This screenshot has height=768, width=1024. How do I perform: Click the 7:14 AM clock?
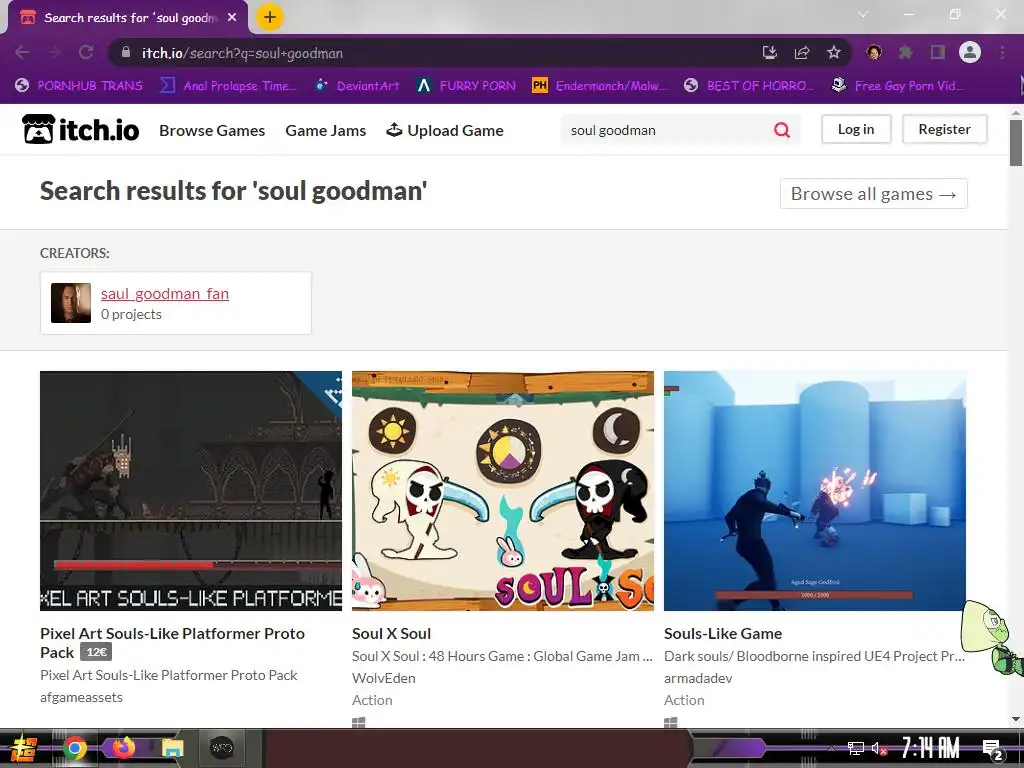931,747
